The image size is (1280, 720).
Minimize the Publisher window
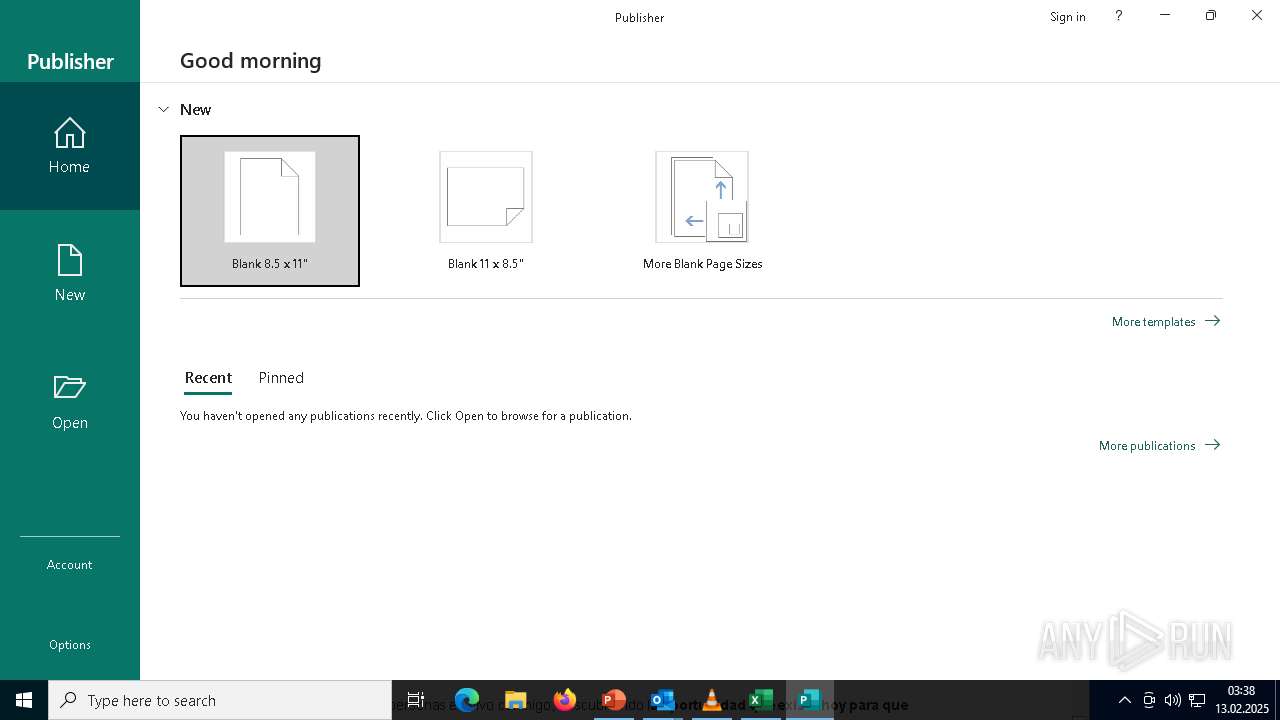pos(1165,16)
